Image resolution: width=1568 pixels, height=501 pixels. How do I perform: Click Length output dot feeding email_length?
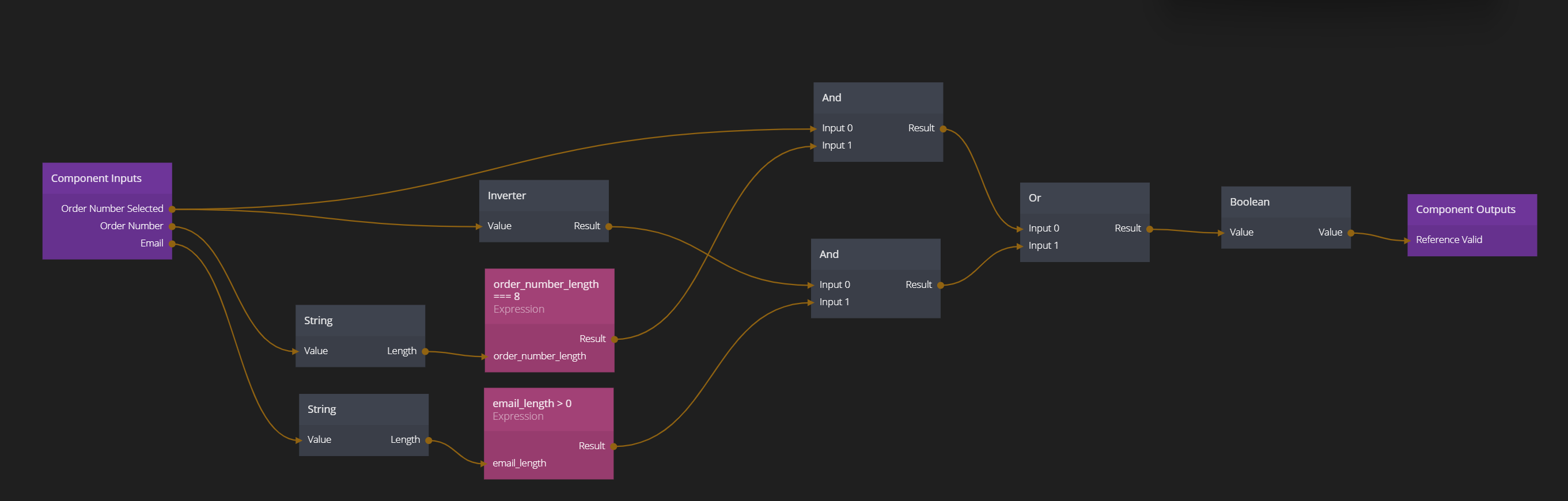click(x=429, y=440)
